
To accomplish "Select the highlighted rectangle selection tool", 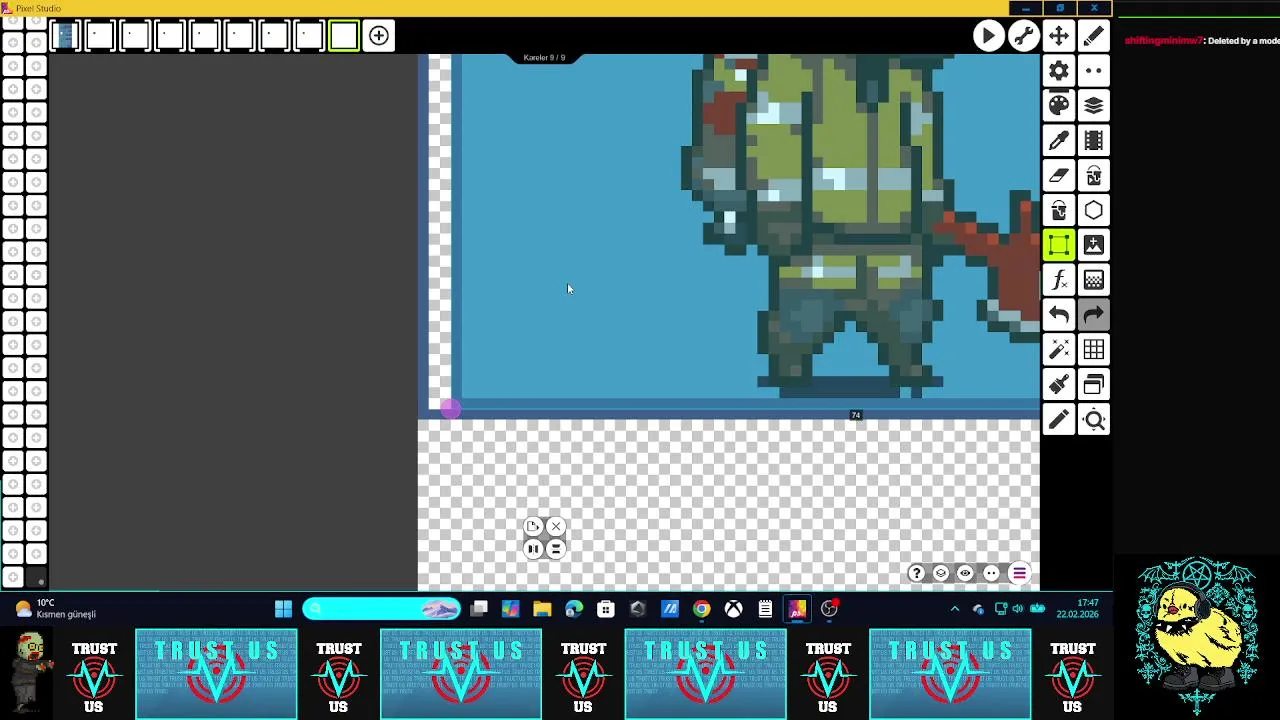I will click(x=1059, y=245).
